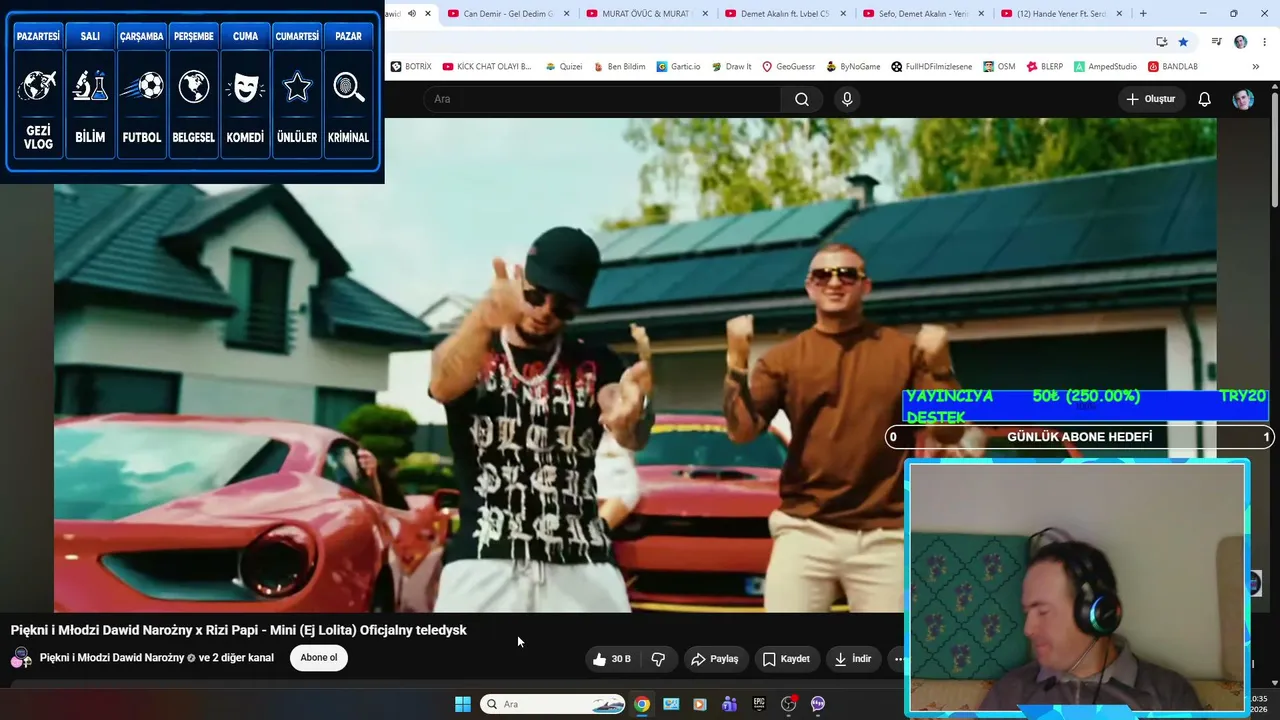Like the video with thumbs up
Image resolution: width=1280 pixels, height=720 pixels.
(x=611, y=659)
